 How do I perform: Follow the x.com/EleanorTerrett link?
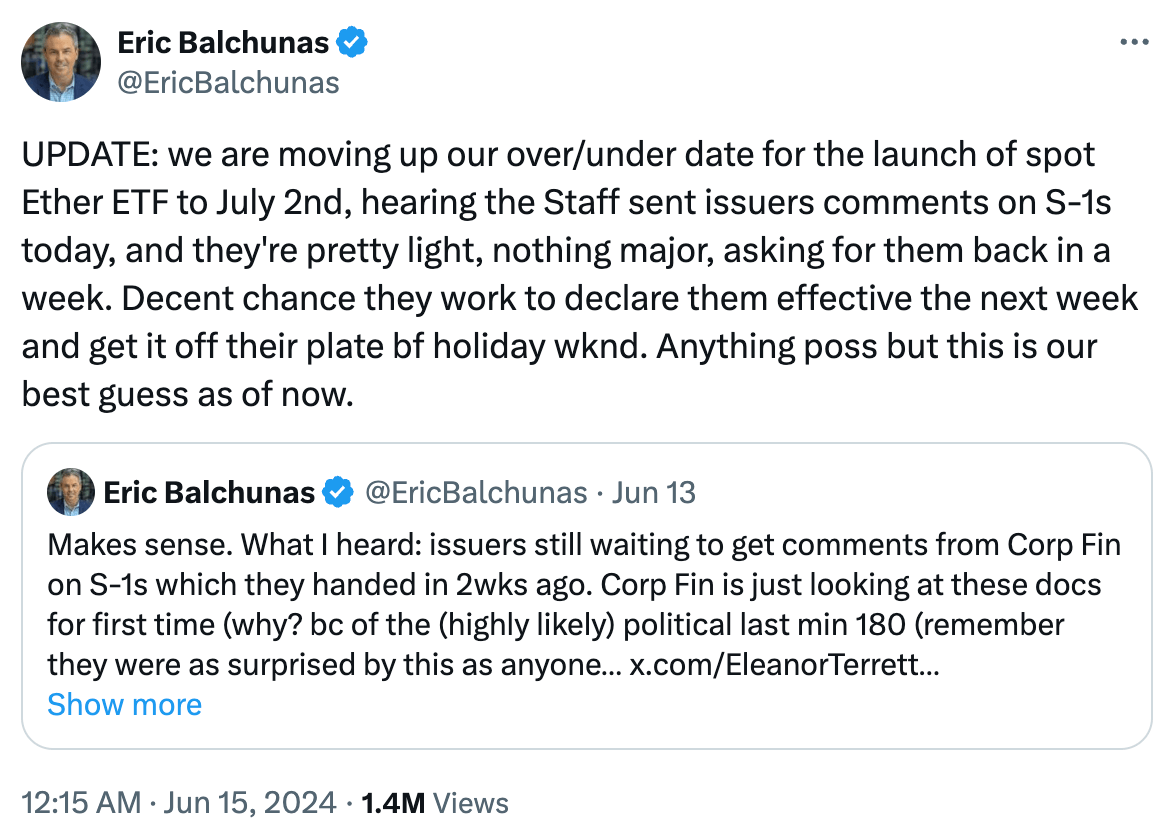(x=784, y=665)
